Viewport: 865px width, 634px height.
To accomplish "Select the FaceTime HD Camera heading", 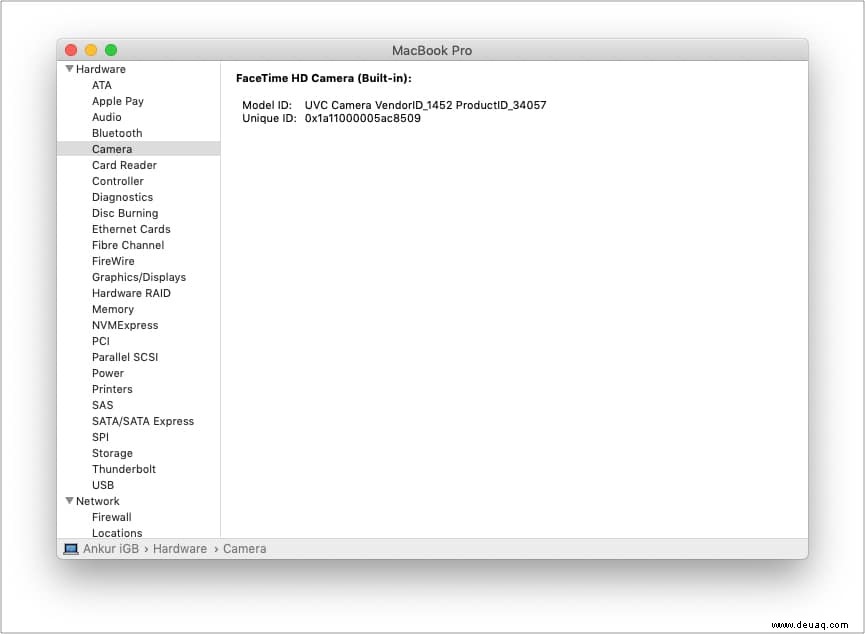I will coord(324,78).
